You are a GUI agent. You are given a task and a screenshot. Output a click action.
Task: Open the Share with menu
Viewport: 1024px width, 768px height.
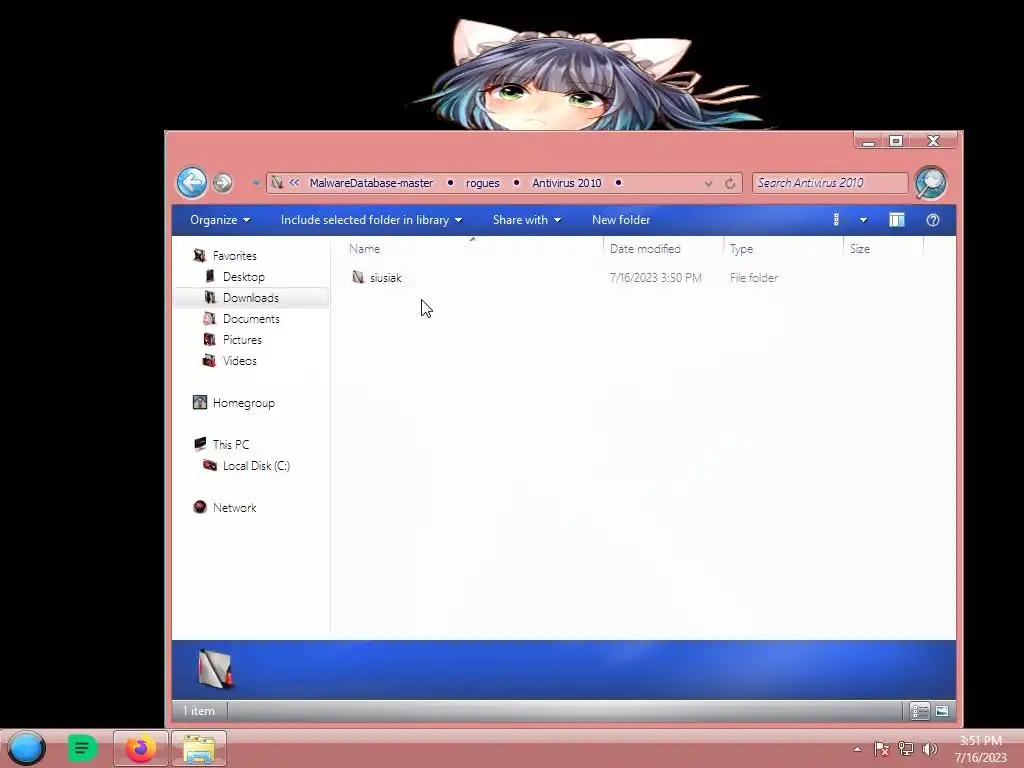527,220
